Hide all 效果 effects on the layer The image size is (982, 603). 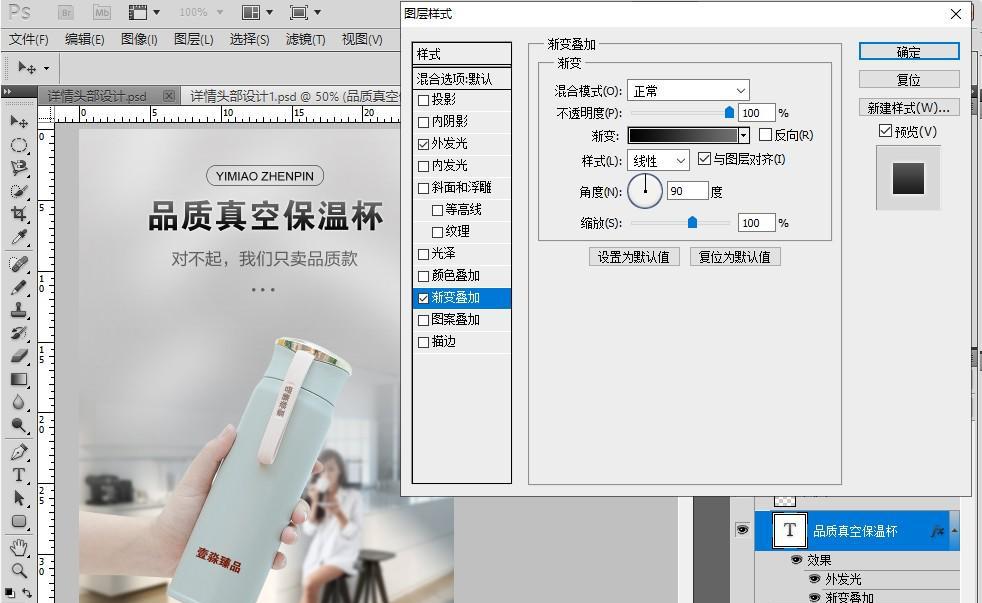(797, 559)
